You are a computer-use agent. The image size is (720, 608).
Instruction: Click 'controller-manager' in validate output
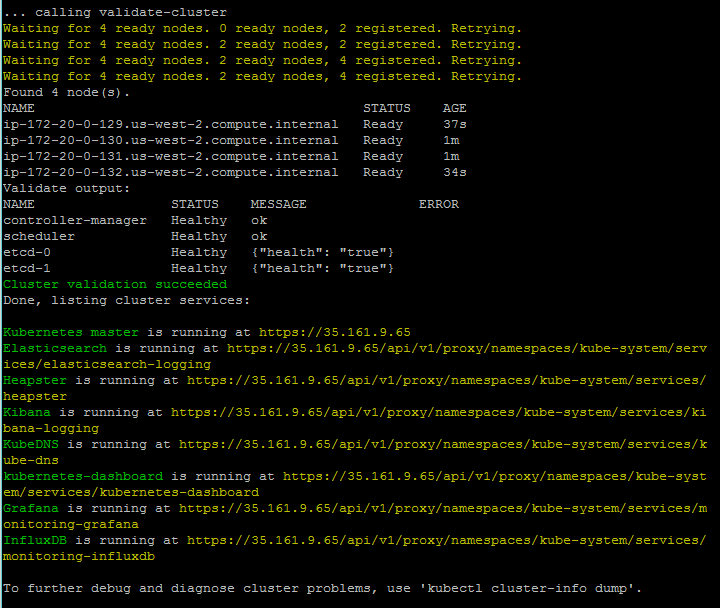[x=75, y=220]
